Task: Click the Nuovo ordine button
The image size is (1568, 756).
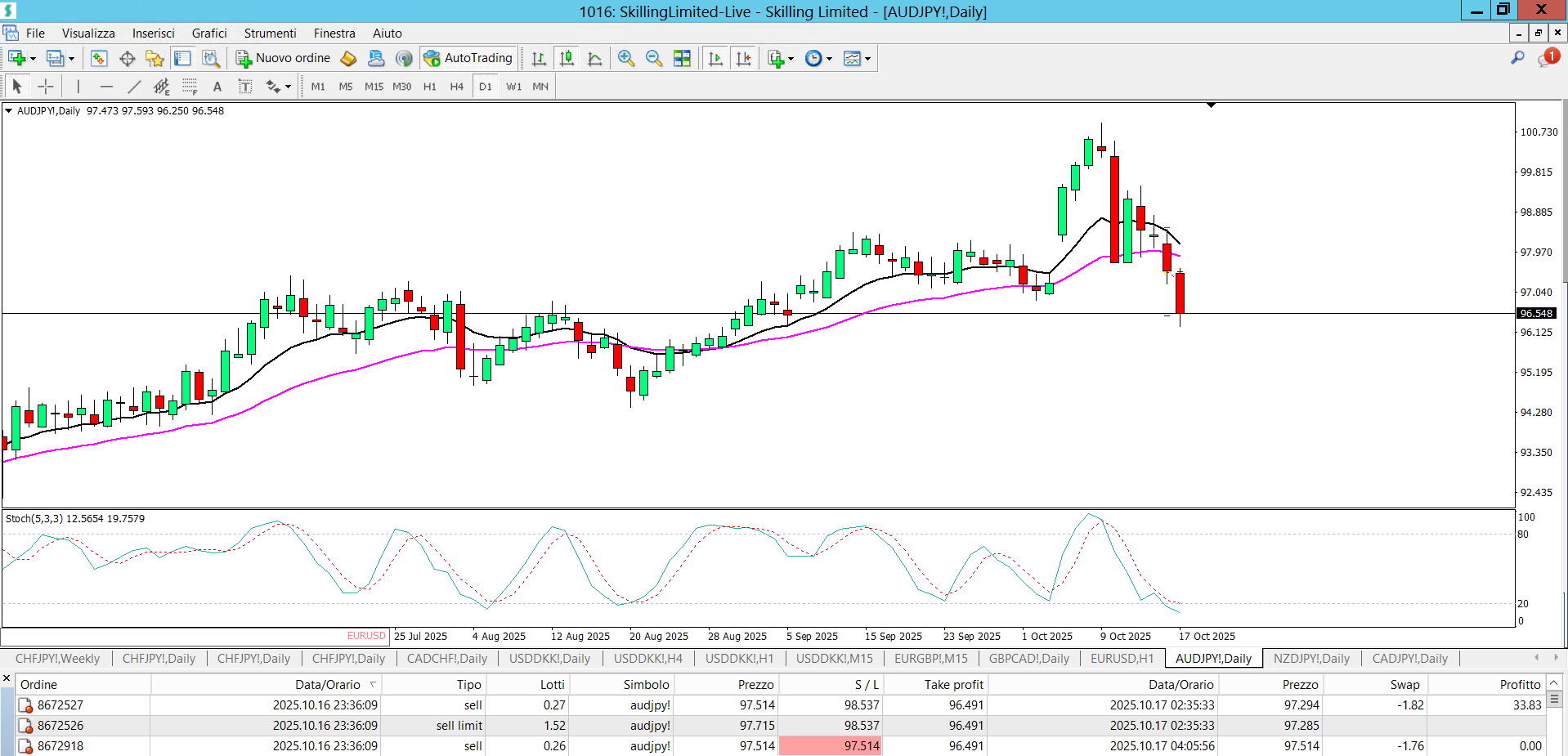Action: point(284,58)
